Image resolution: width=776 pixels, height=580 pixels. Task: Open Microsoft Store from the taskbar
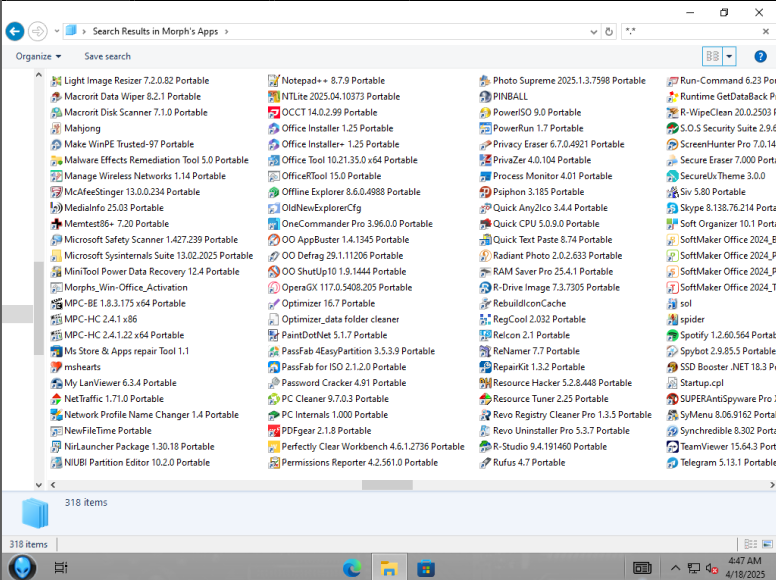click(426, 568)
